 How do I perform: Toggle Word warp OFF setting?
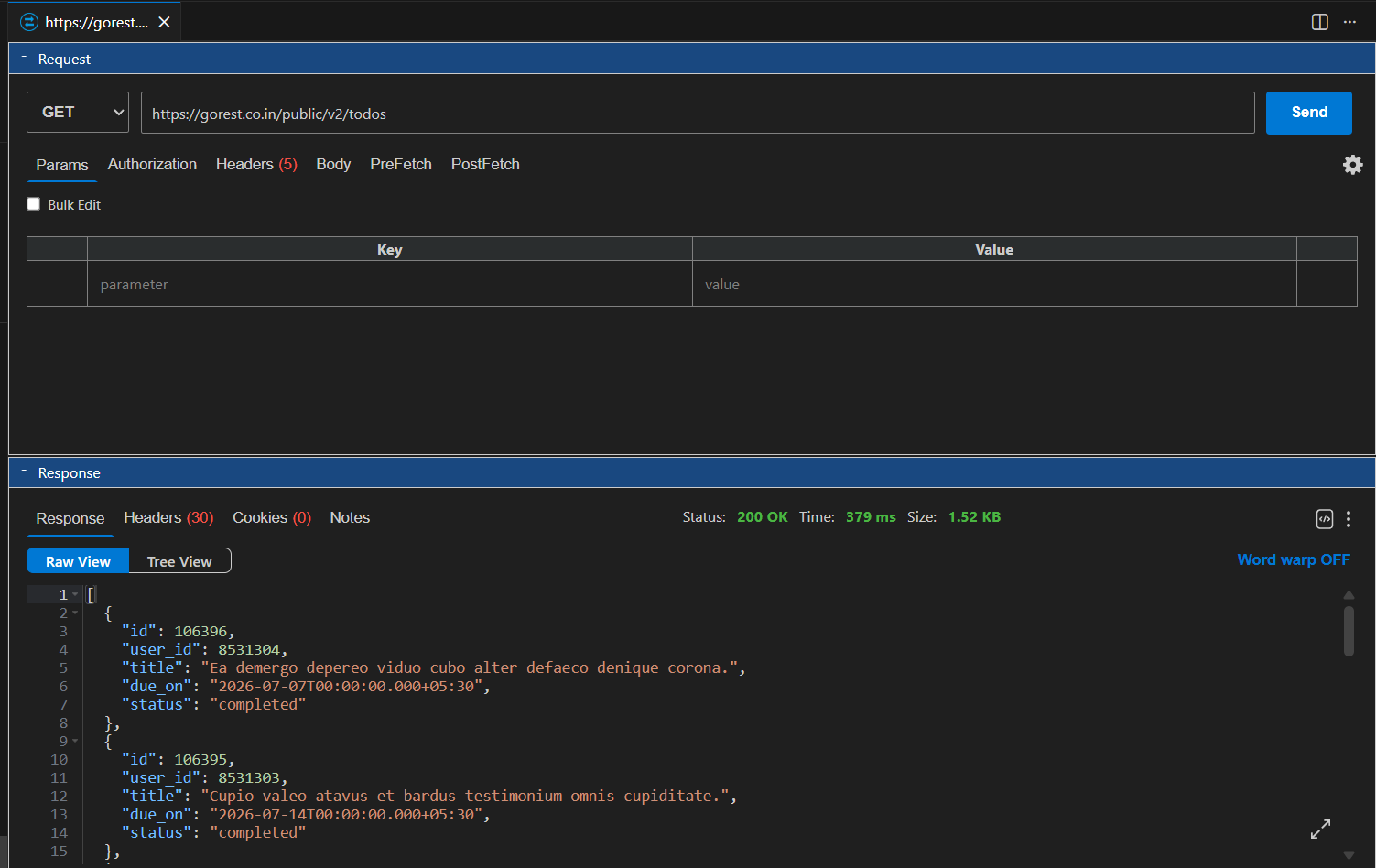point(1294,559)
